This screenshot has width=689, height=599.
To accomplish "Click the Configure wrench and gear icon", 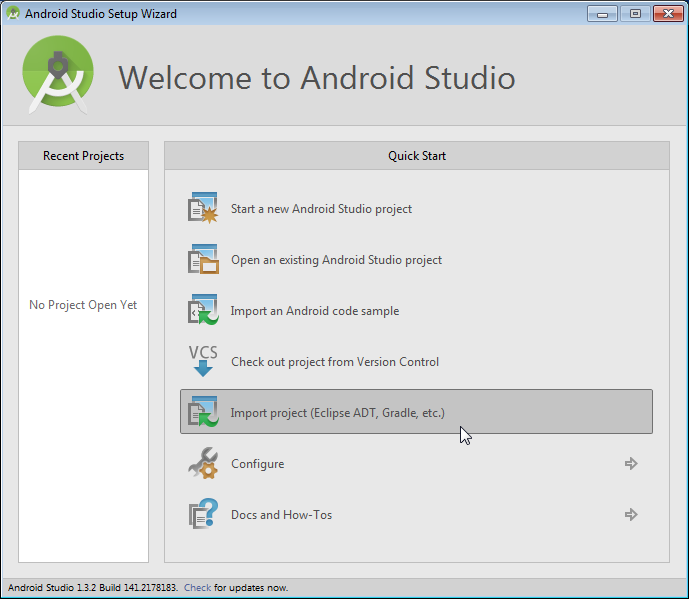I will click(203, 463).
